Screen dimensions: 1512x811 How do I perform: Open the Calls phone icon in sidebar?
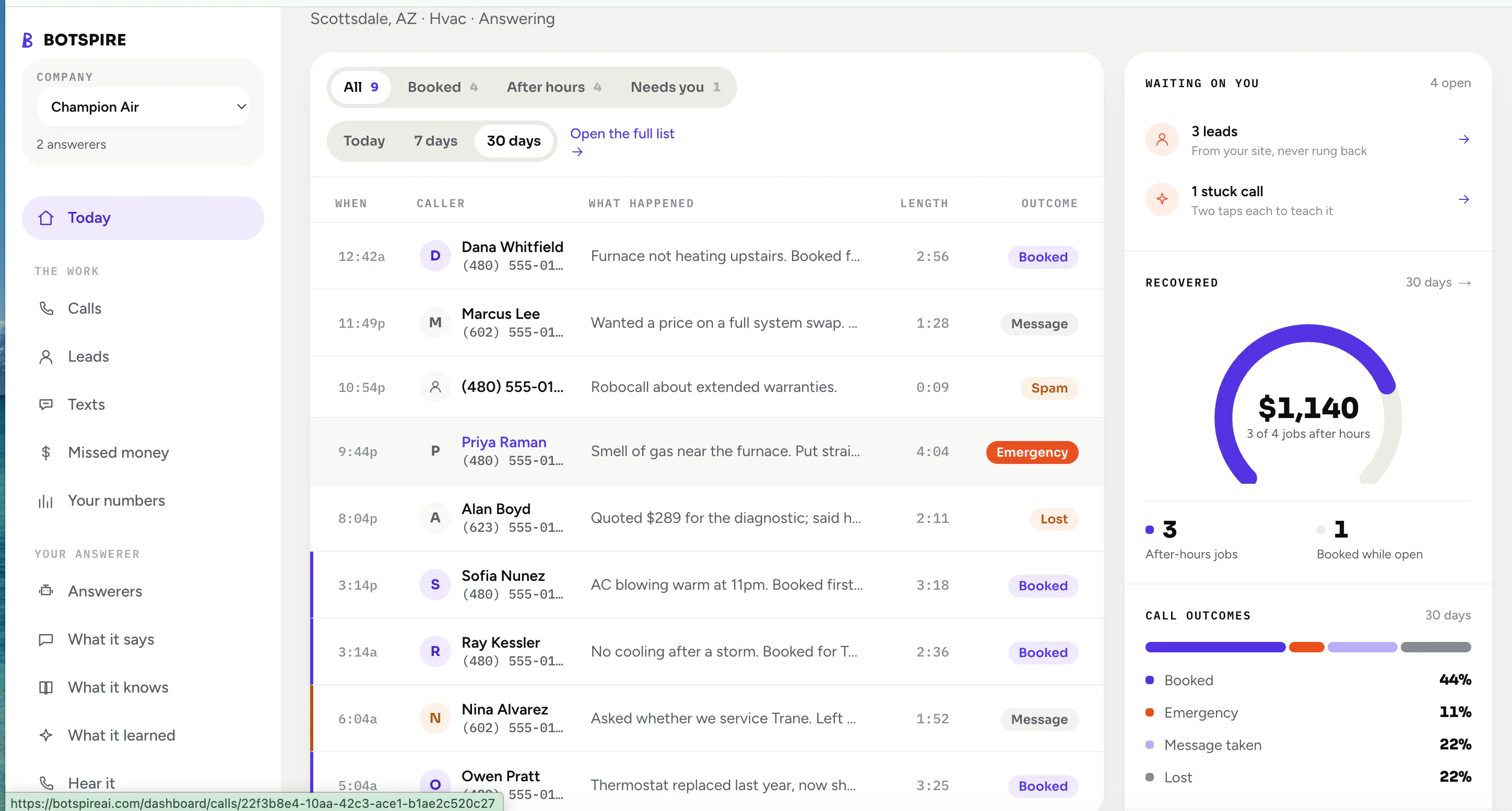pyautogui.click(x=46, y=308)
